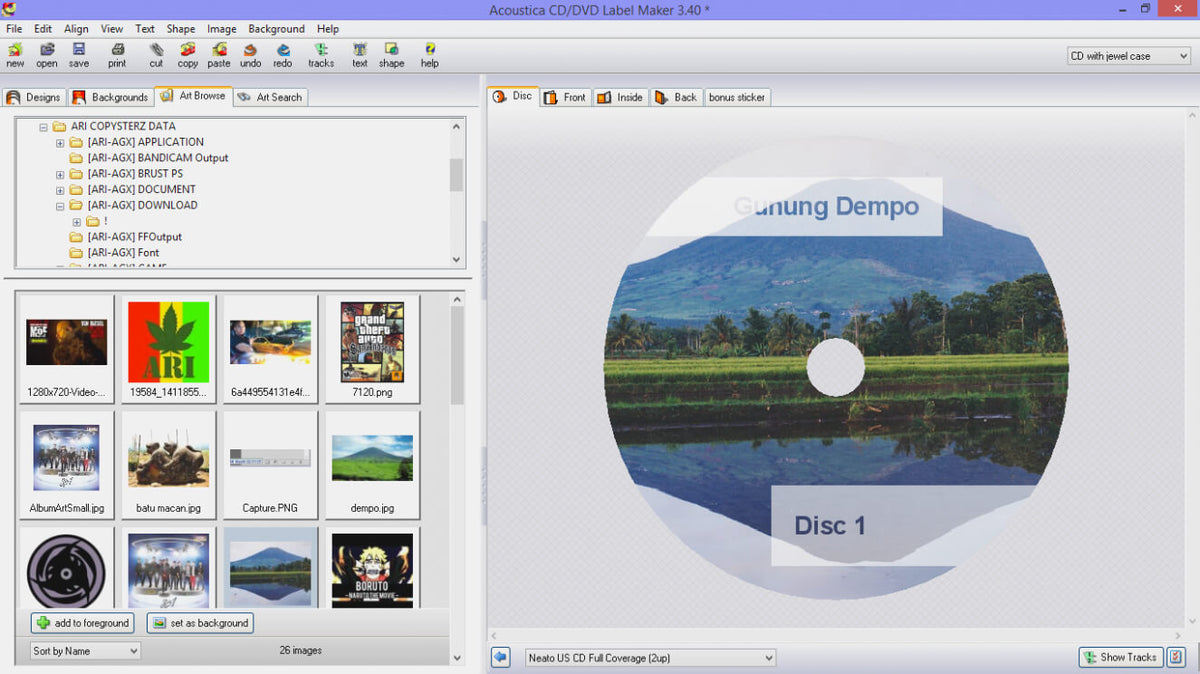Open the Sort by Name dropdown
The height and width of the screenshot is (674, 1200).
(85, 651)
